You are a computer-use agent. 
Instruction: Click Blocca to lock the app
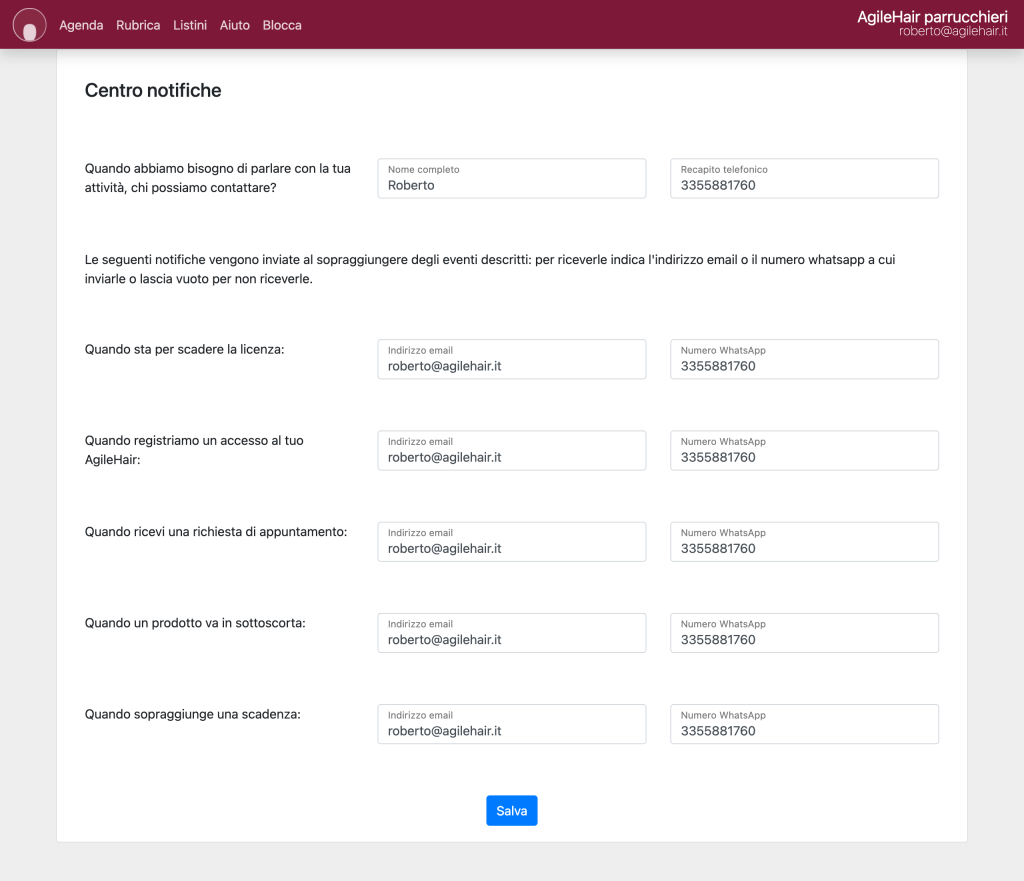[x=282, y=25]
